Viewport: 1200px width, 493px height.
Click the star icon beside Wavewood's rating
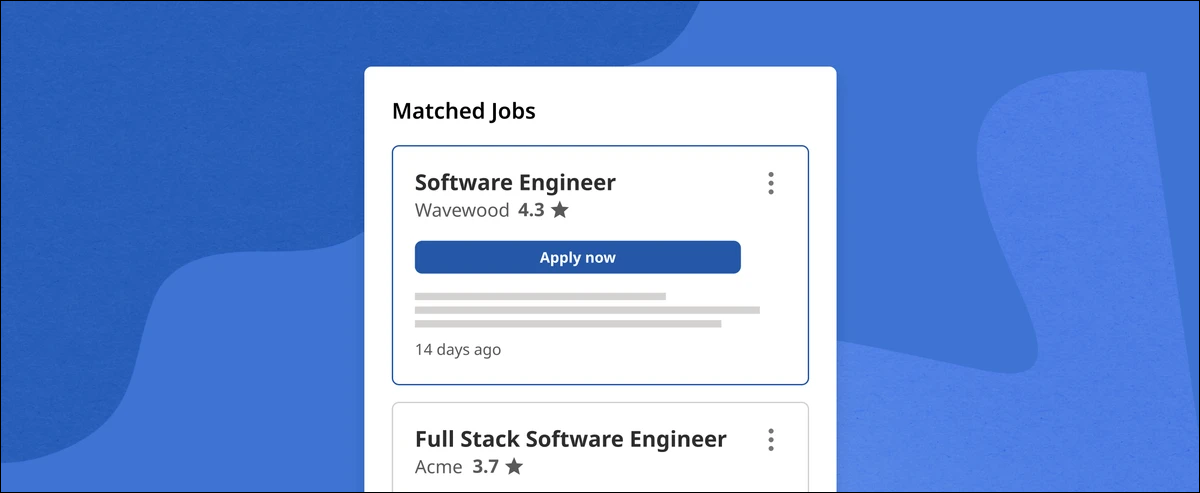click(x=560, y=210)
